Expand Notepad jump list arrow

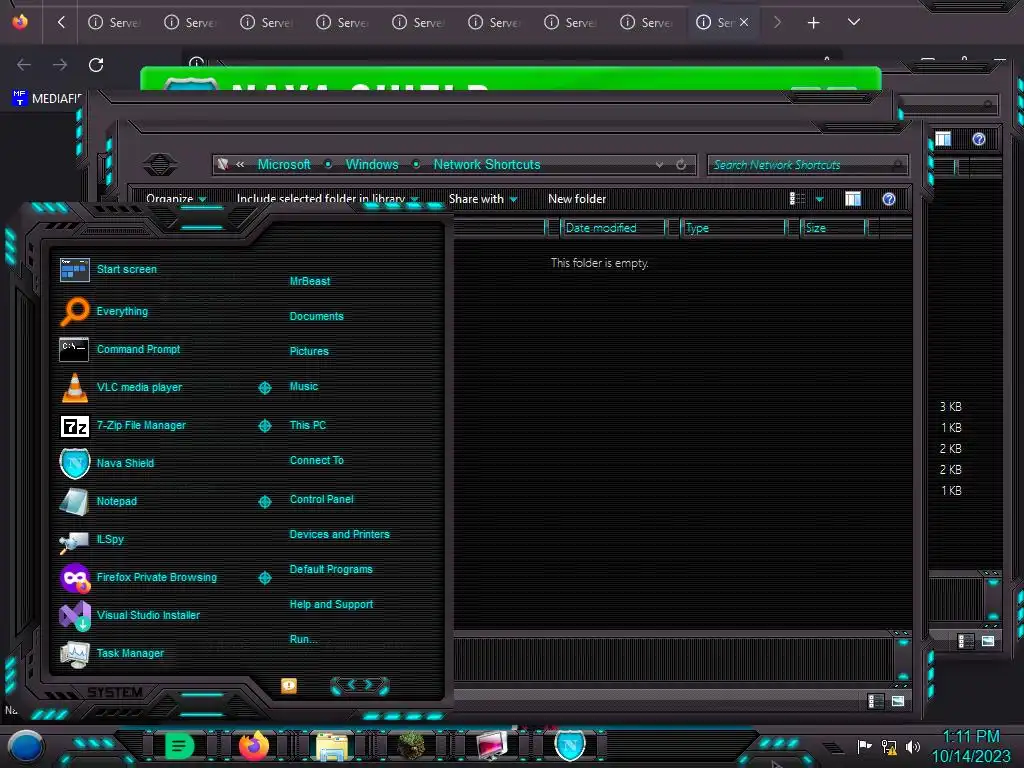[264, 502]
